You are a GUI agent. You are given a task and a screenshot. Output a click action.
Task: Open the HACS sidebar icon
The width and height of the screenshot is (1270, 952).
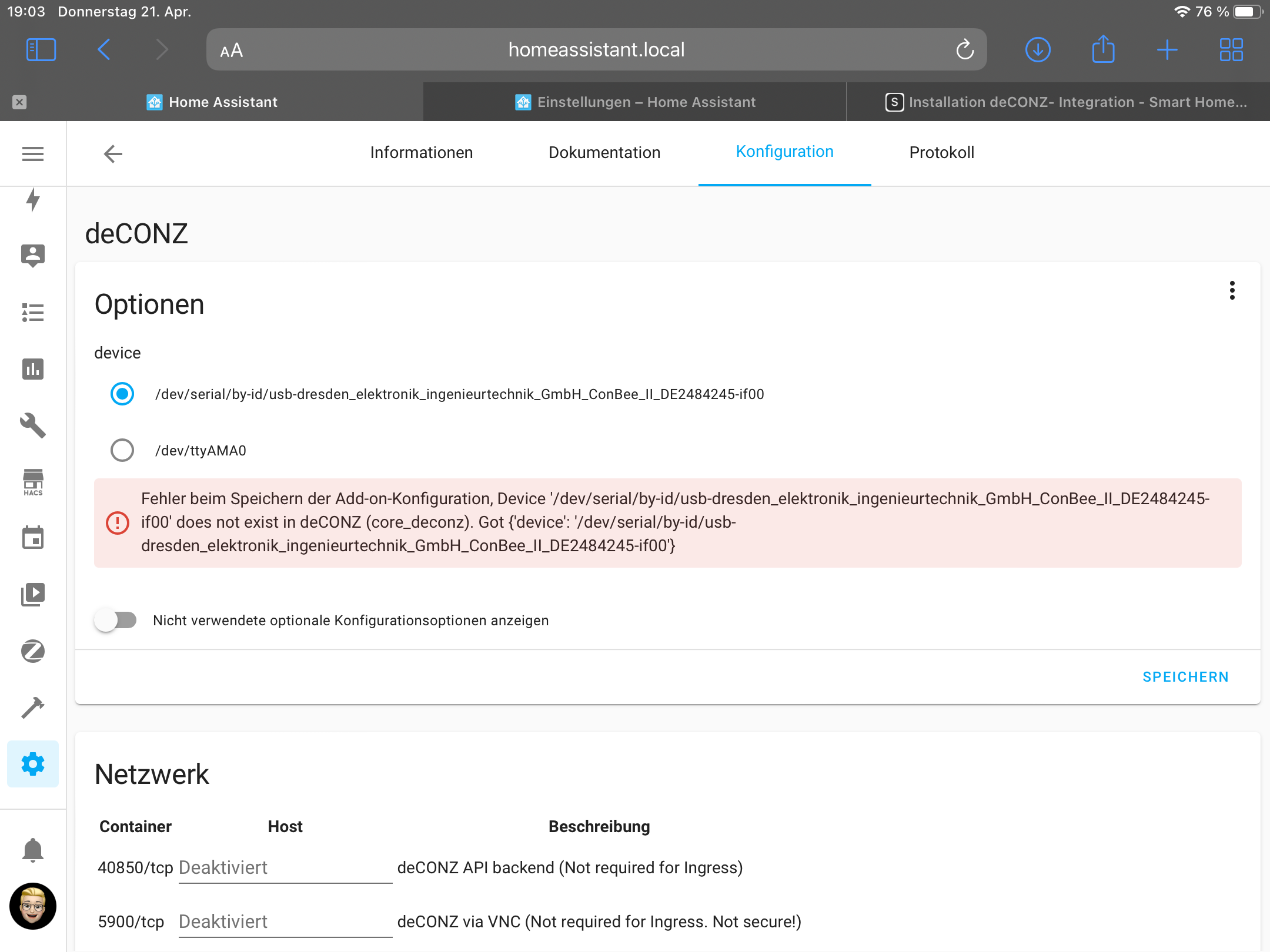(x=33, y=482)
